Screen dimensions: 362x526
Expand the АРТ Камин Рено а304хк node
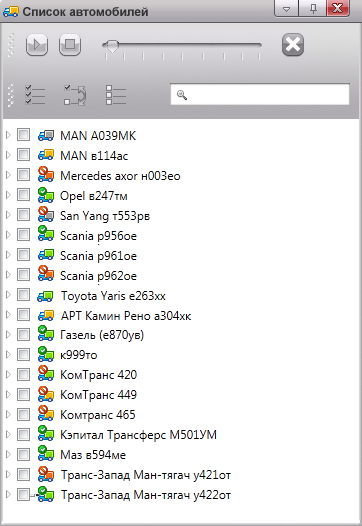[8, 315]
